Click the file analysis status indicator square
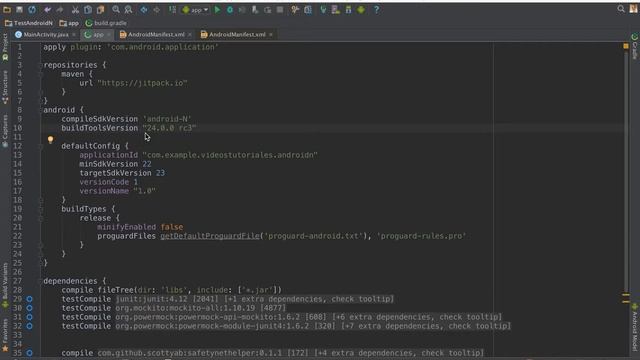 click(626, 46)
